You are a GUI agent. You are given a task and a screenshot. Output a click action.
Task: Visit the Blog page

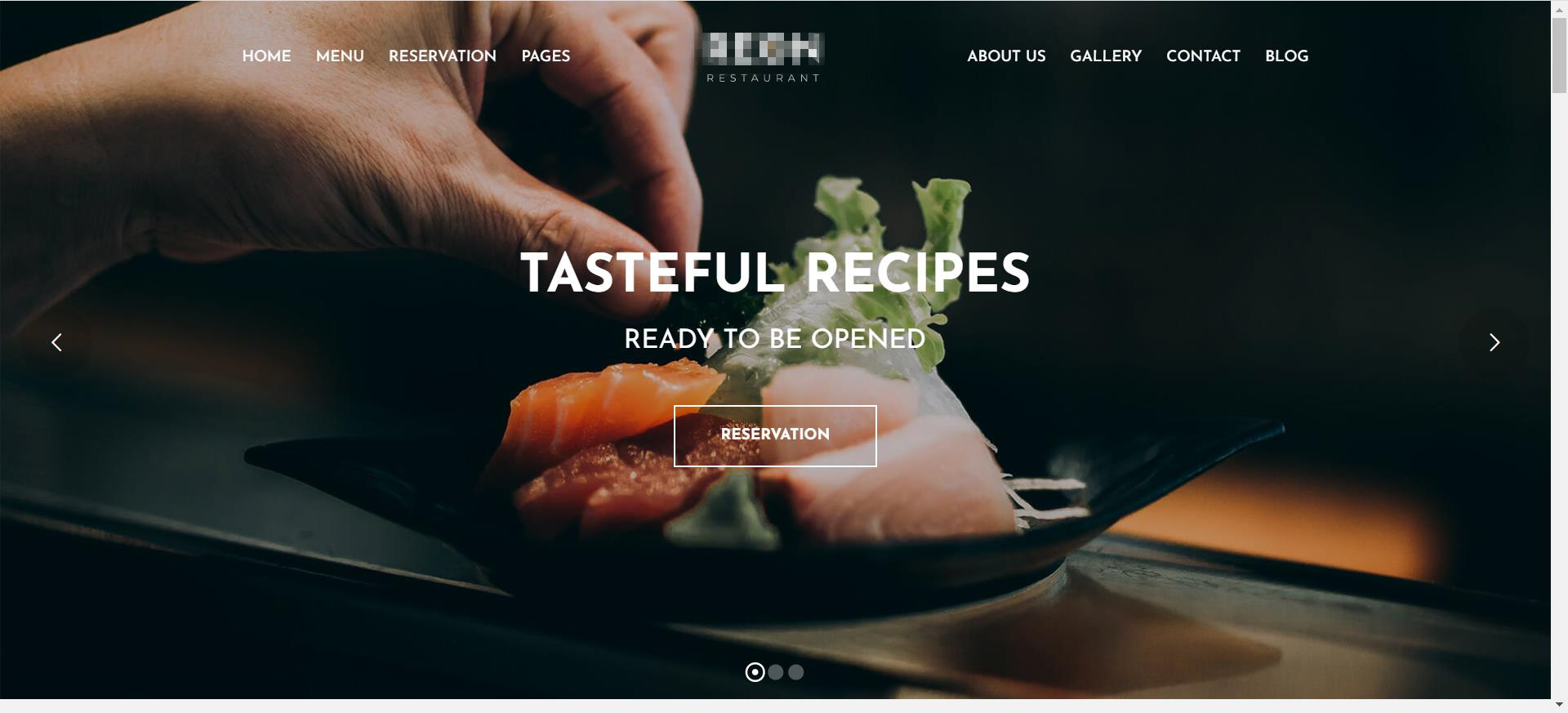[x=1286, y=56]
